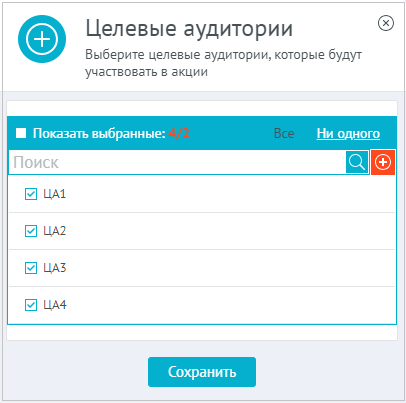Close the Целевые аудитории dialog

386,23
